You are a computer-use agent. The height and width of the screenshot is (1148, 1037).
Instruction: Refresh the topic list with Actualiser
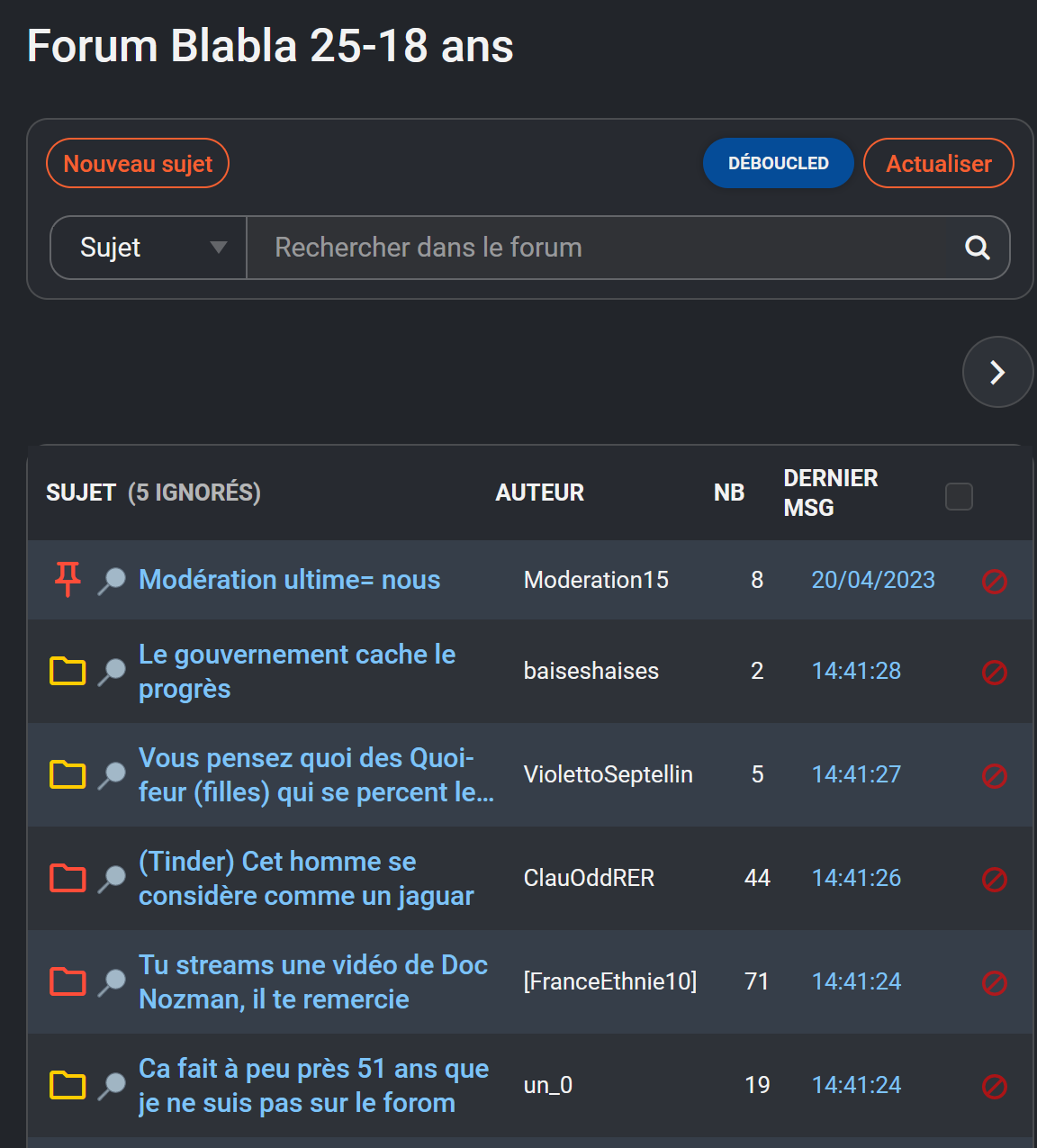point(938,163)
